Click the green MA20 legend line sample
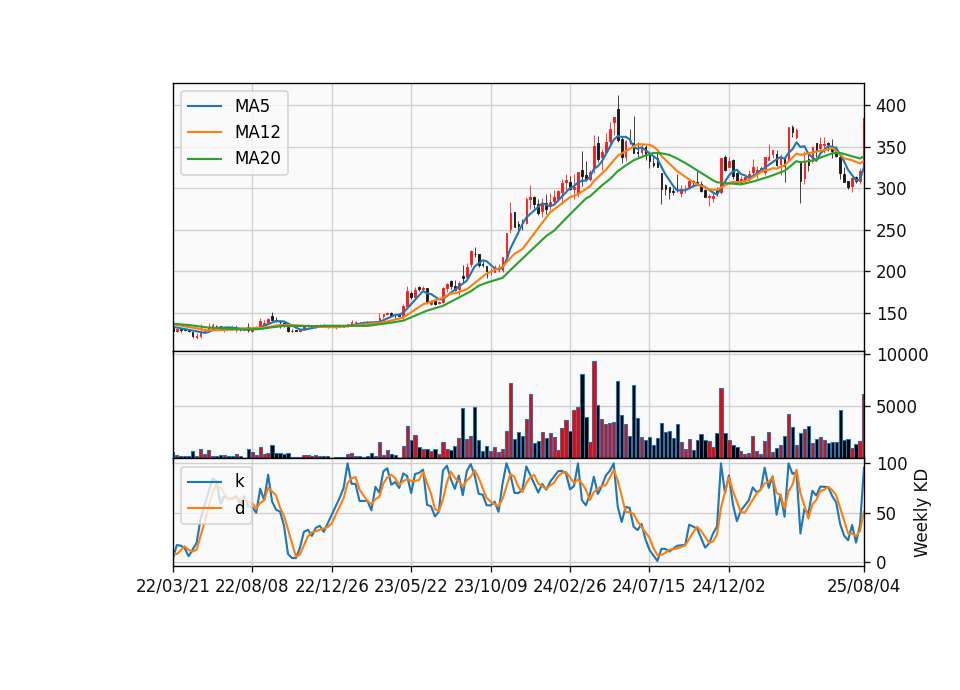This screenshot has height=690, width=960. pos(204,158)
